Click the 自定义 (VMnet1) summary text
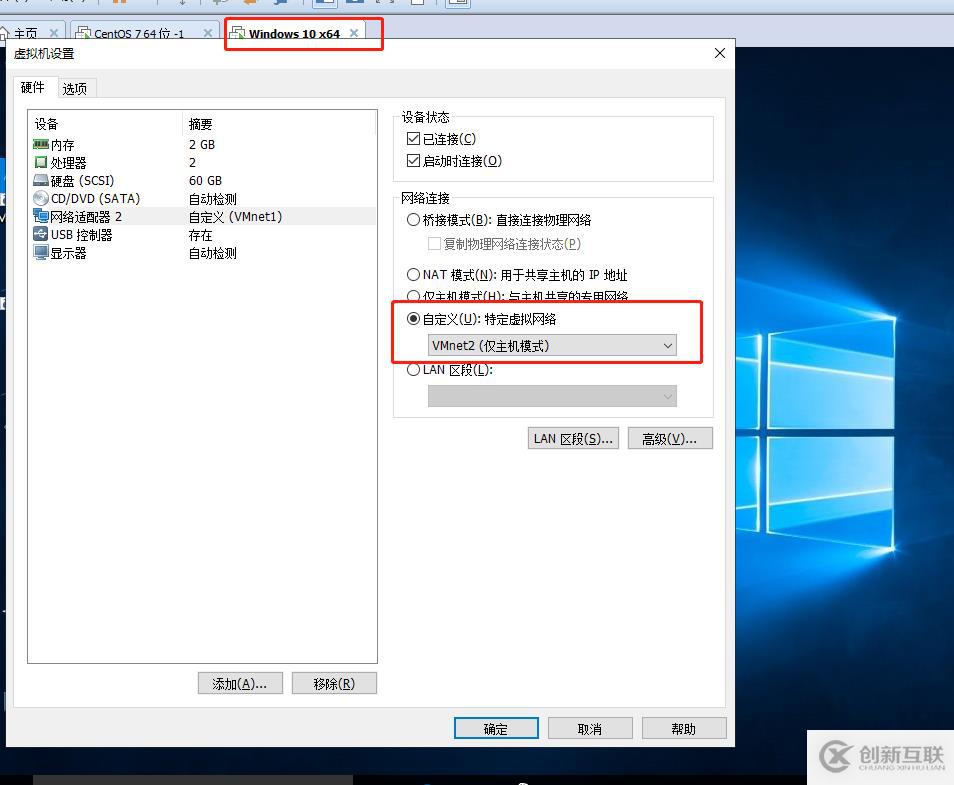Screen dimensions: 954x785 coord(235,217)
